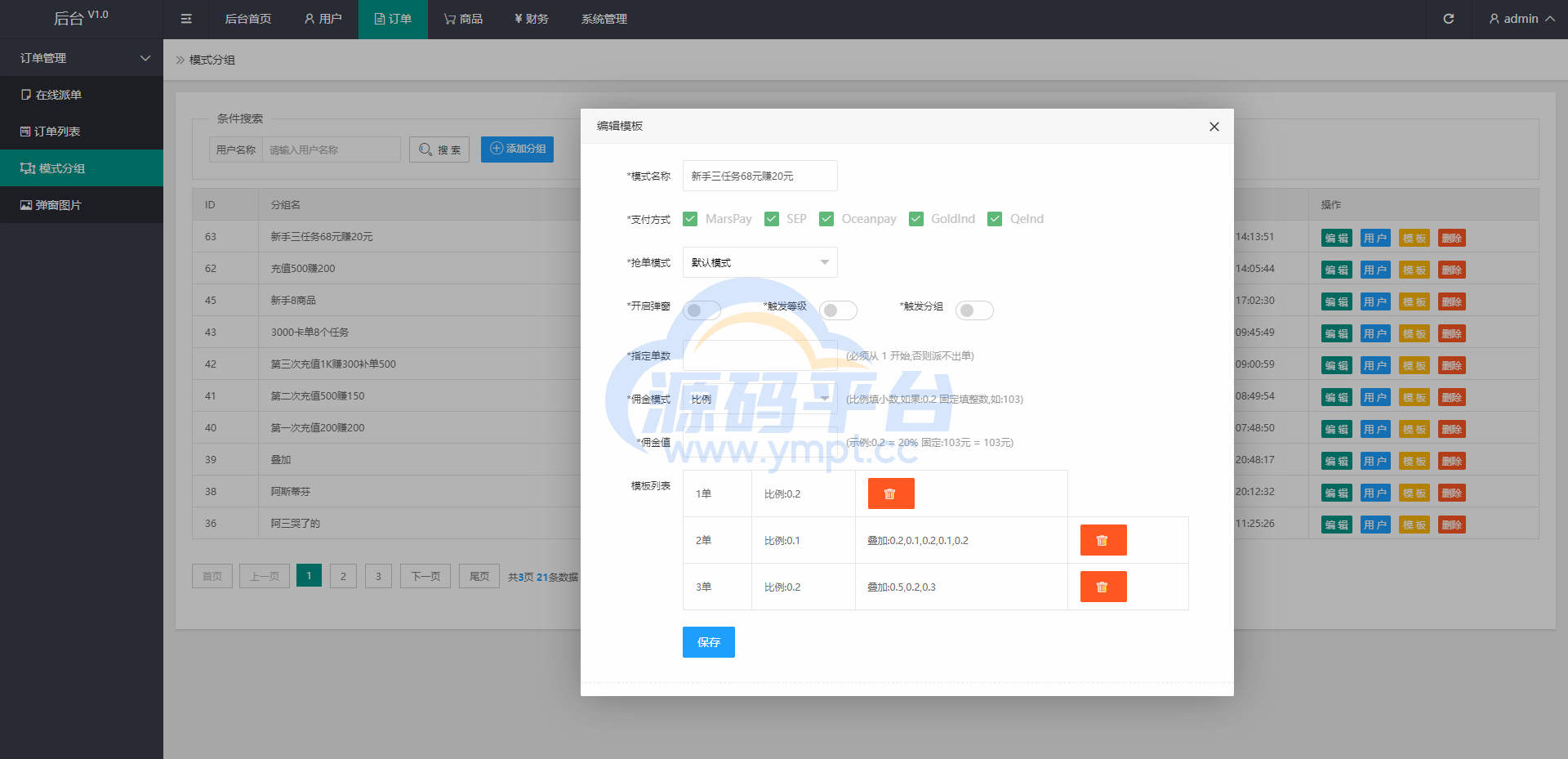1568x759 pixels.
Task: Close the 编辑模板 dialog
Action: [1214, 127]
